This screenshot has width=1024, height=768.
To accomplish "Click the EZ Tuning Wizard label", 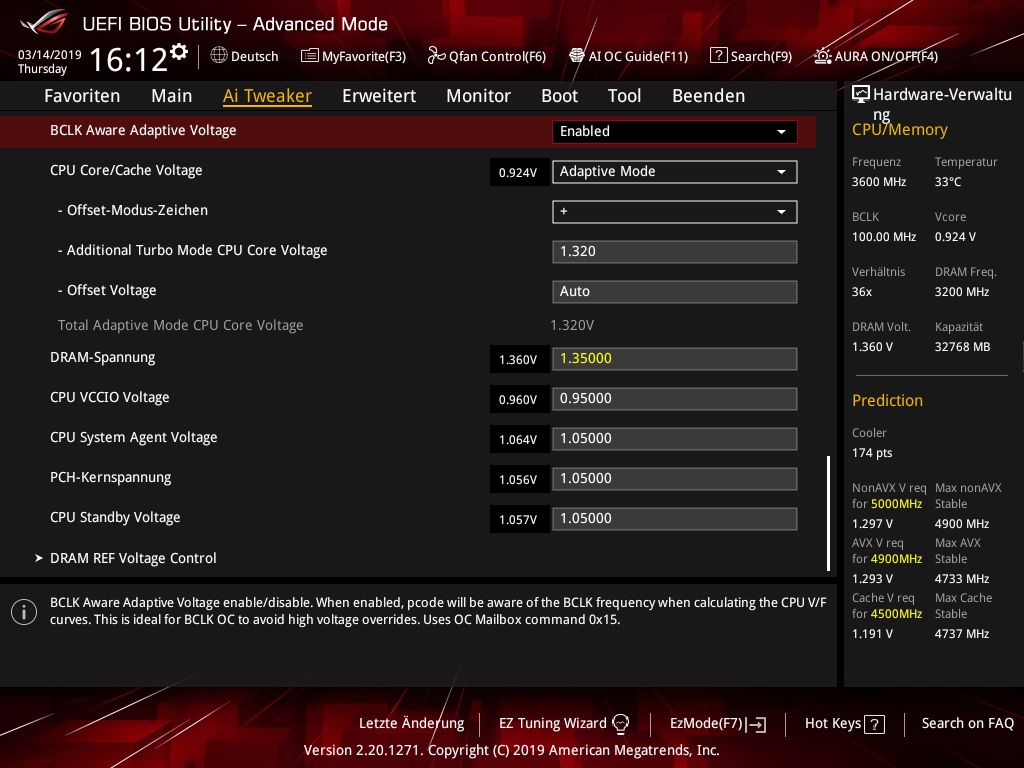I will pyautogui.click(x=552, y=723).
